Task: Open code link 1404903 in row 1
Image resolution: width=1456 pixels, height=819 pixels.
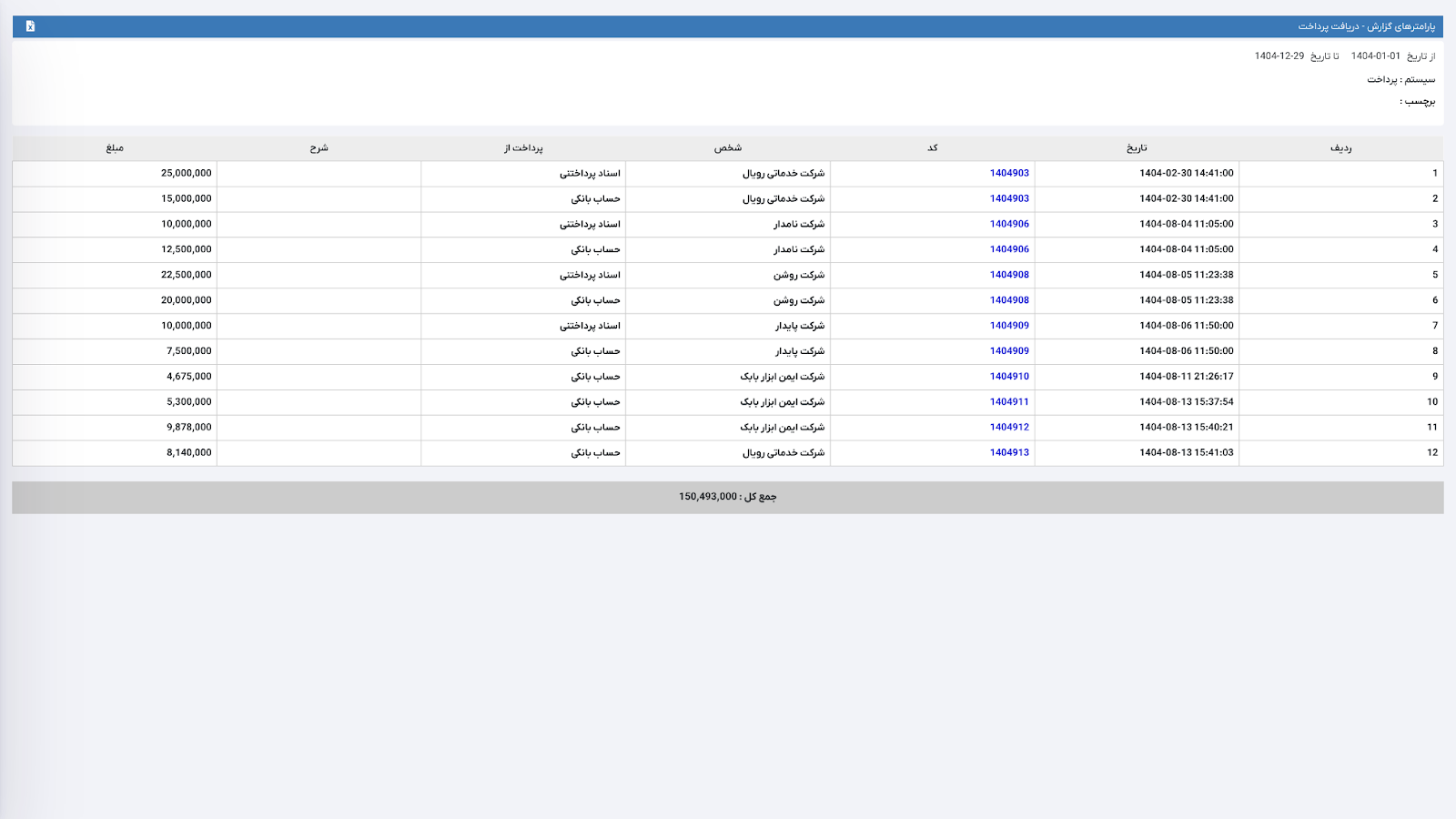Action: 1009,173
